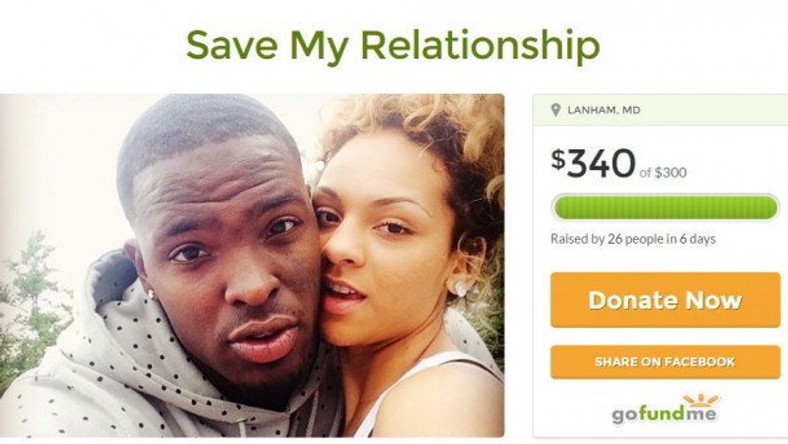The height and width of the screenshot is (444, 788).
Task: Click the gofundme sunburst crown icon
Action: pos(701,401)
